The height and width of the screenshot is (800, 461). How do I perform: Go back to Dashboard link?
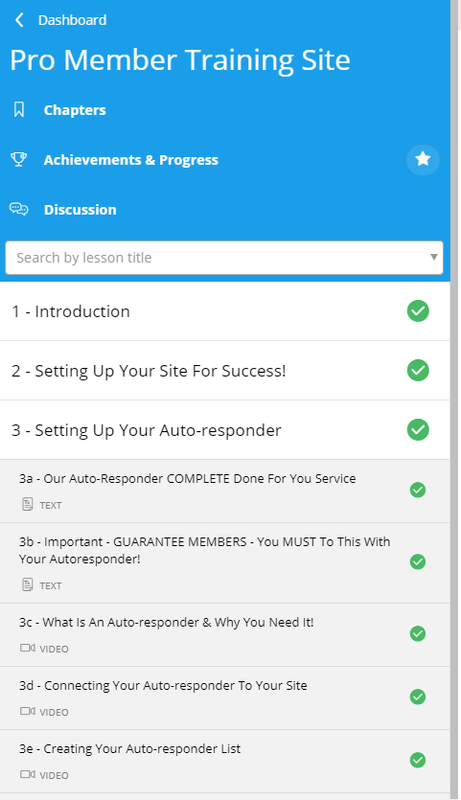[x=72, y=20]
